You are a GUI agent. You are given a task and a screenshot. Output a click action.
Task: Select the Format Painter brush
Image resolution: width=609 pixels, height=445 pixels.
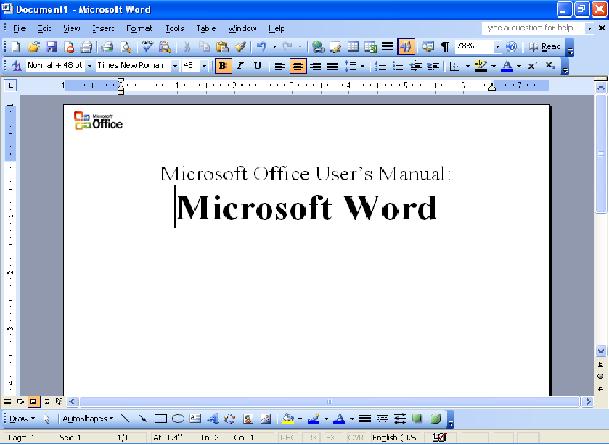coord(240,47)
